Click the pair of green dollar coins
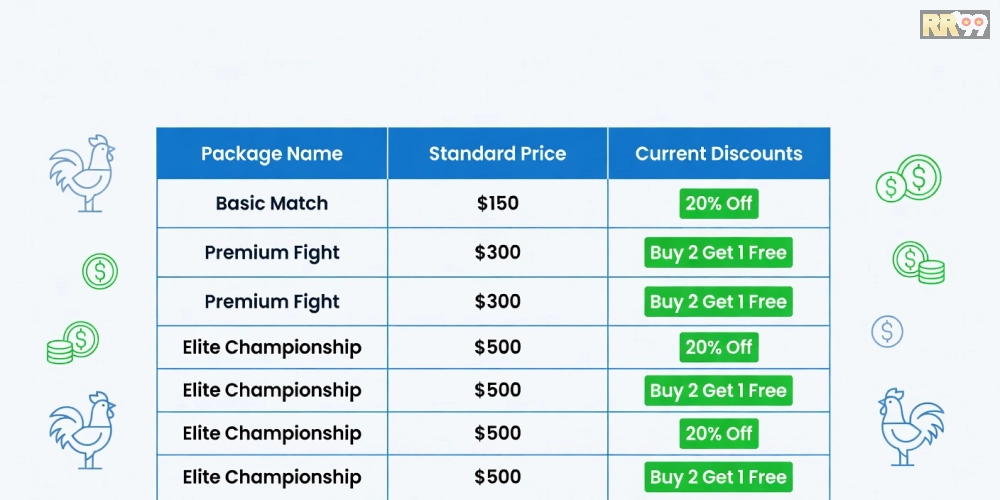The image size is (1000, 500). point(908,180)
